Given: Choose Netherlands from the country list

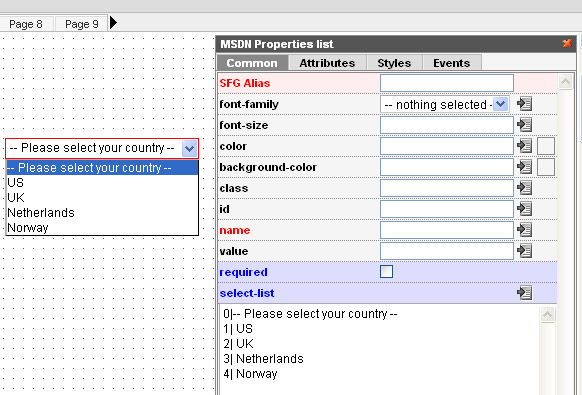Looking at the screenshot, I should 102,213.
